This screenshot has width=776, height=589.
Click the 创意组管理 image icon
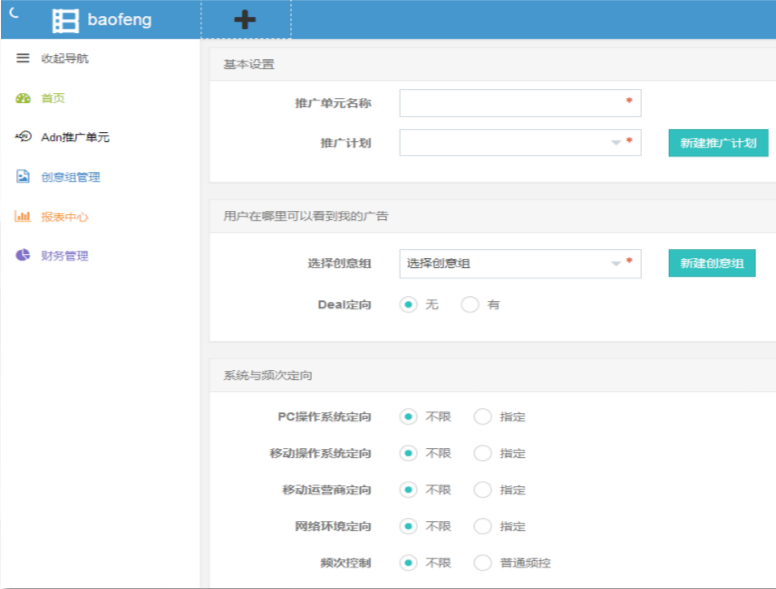click(23, 177)
